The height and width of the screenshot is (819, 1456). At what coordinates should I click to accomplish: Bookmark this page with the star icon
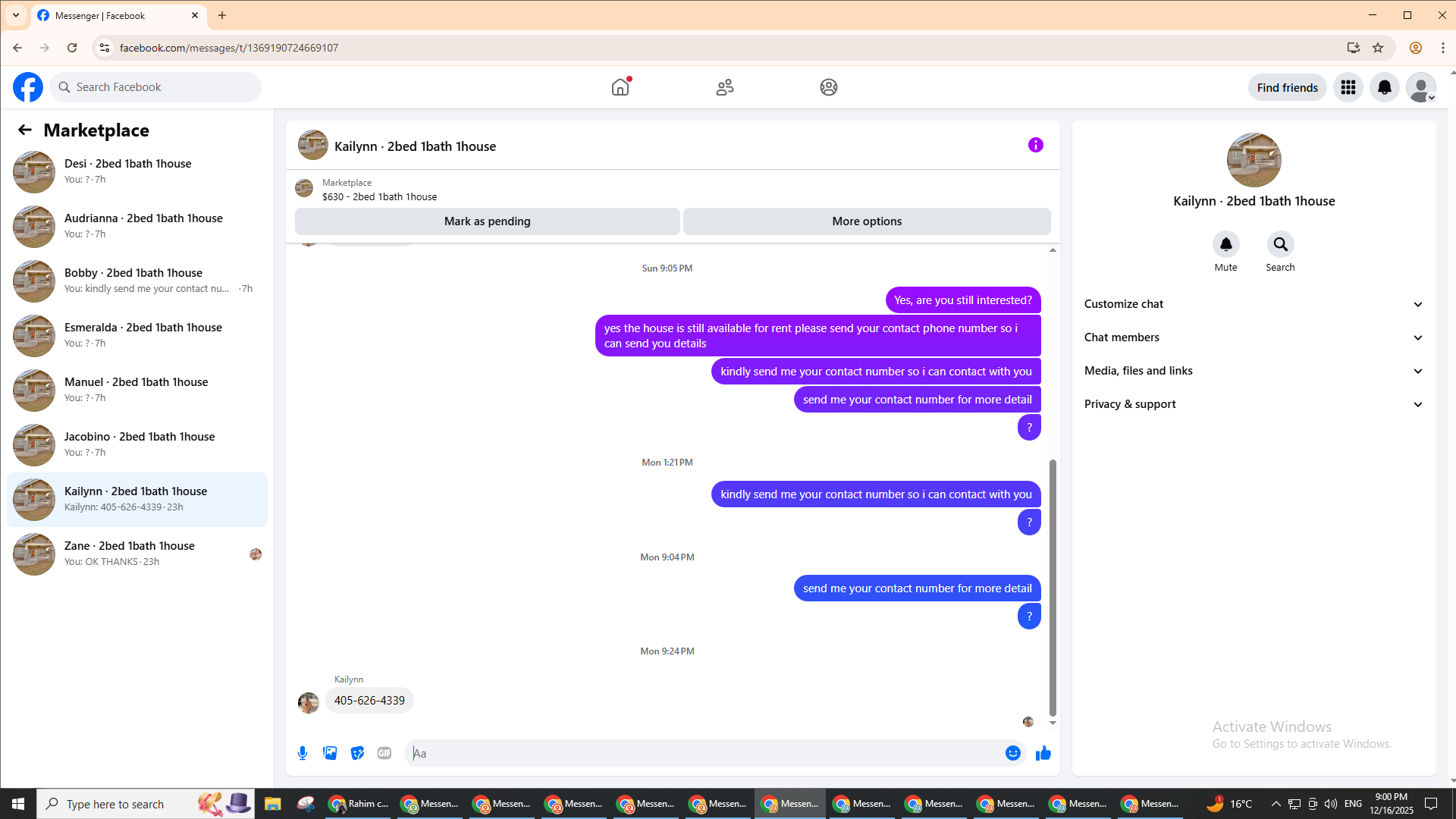click(1378, 48)
